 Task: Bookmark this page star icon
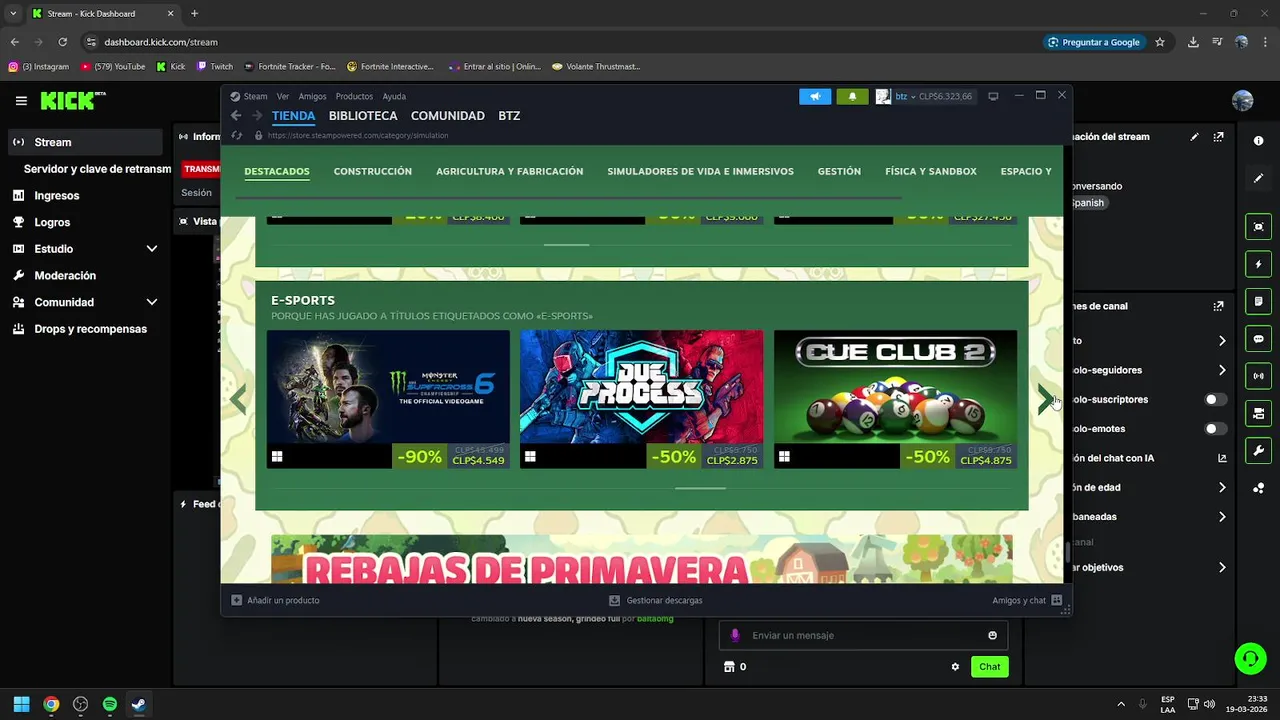[1160, 42]
